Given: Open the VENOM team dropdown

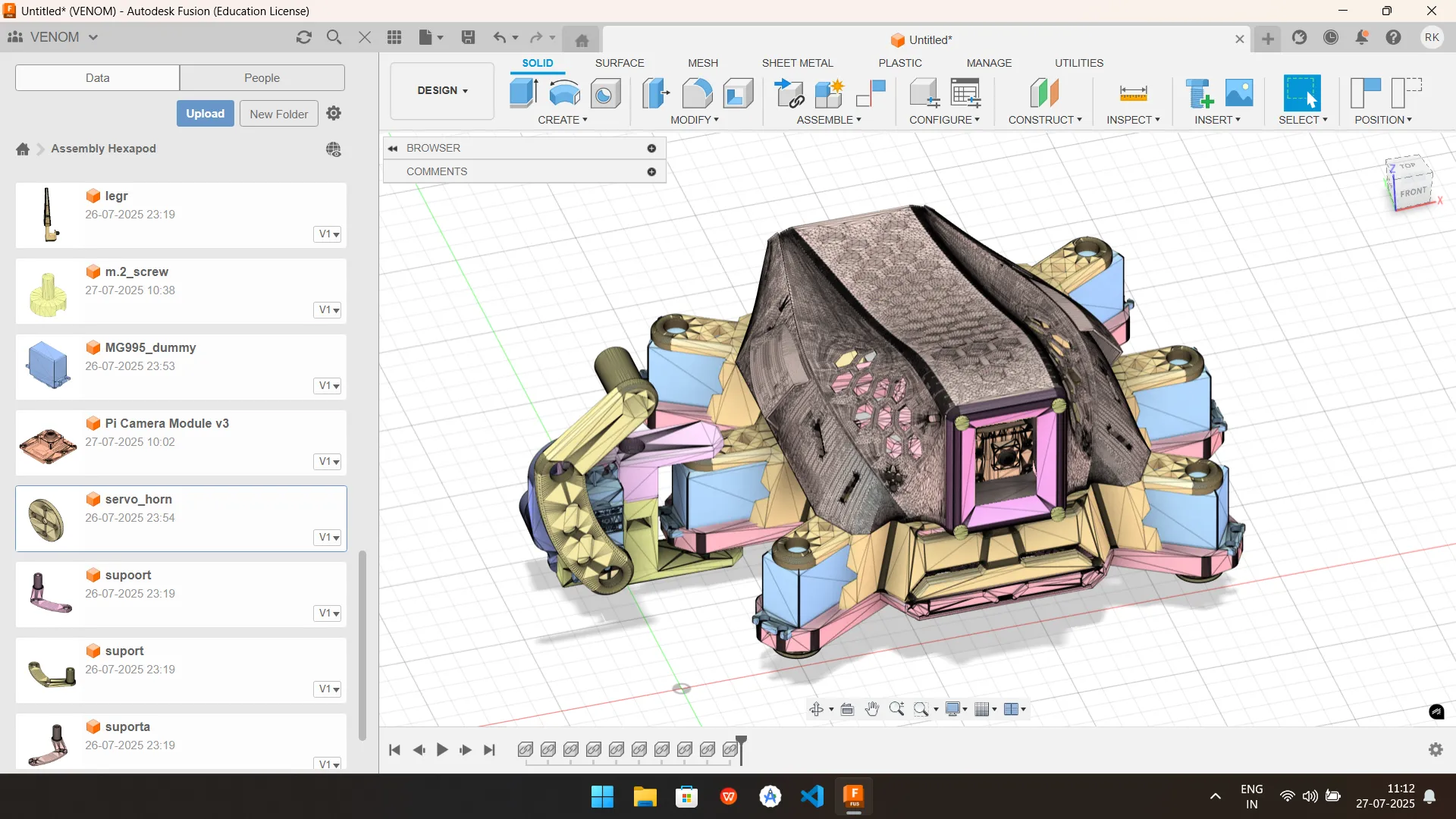Looking at the screenshot, I should [53, 37].
